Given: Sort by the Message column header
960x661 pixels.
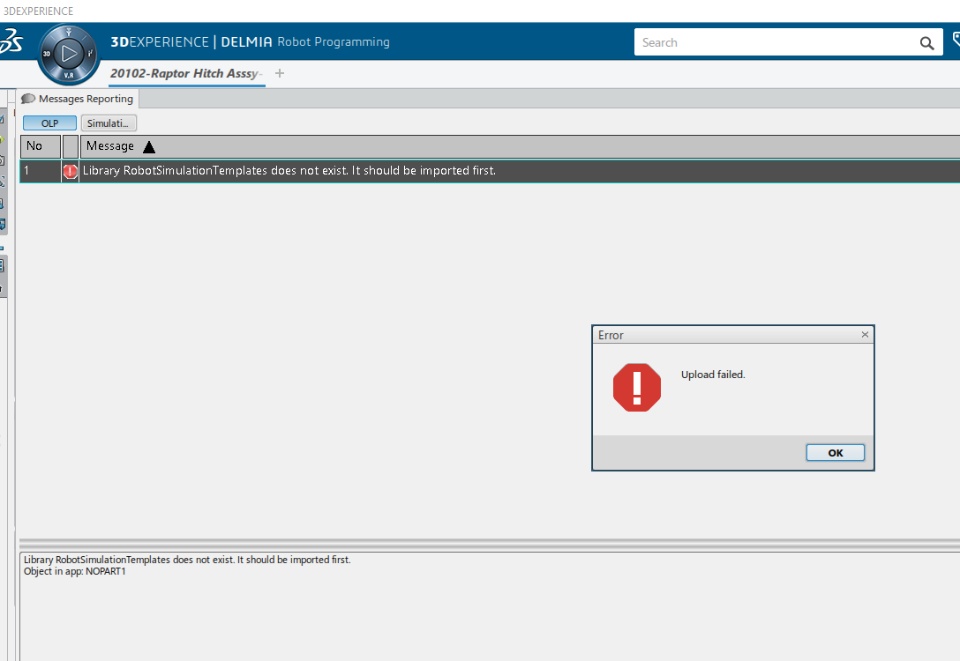Looking at the screenshot, I should 520,146.
